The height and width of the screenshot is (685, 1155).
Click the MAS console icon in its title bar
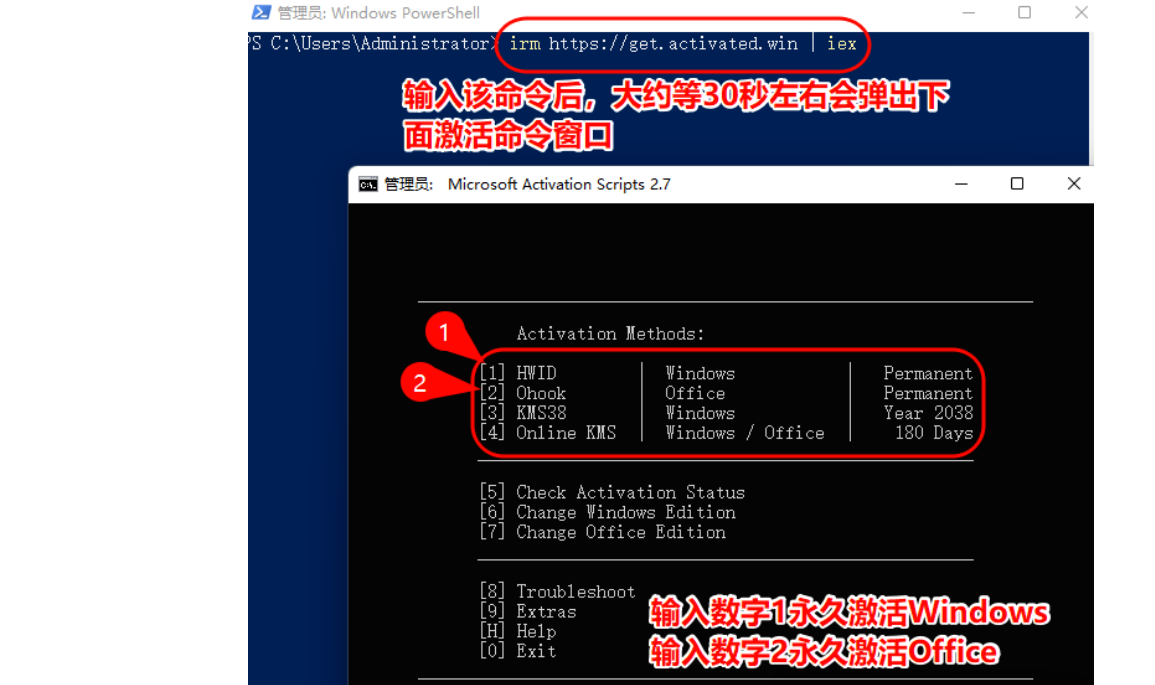[x=371, y=184]
